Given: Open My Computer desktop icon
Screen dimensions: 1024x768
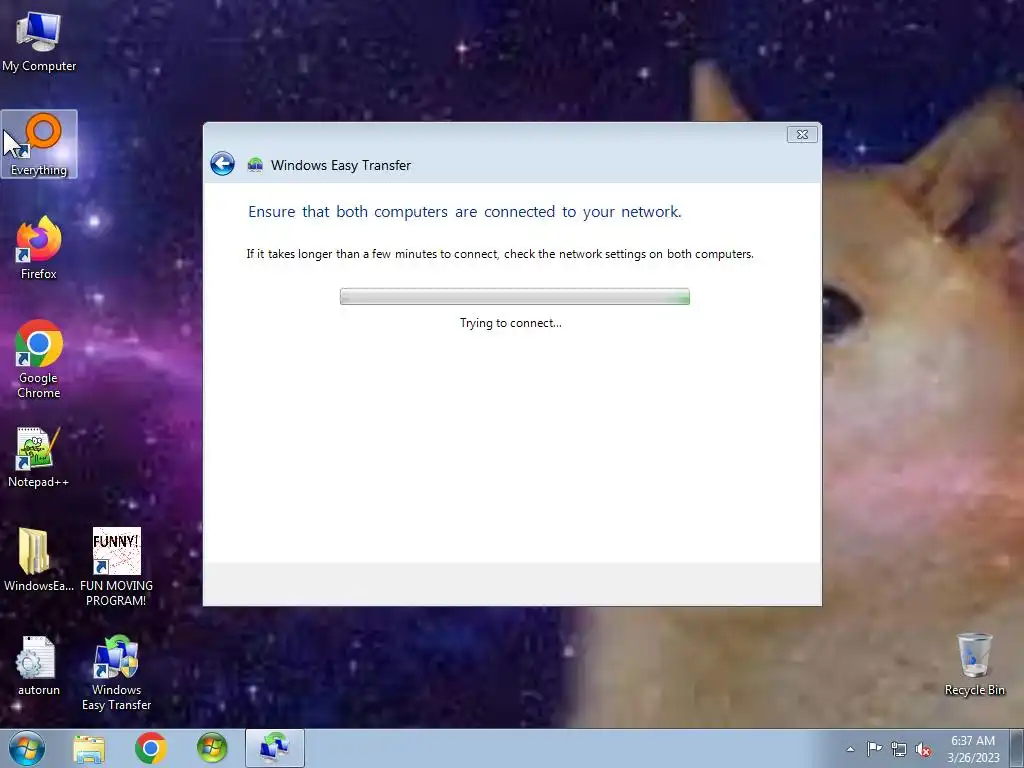Looking at the screenshot, I should click(x=39, y=41).
